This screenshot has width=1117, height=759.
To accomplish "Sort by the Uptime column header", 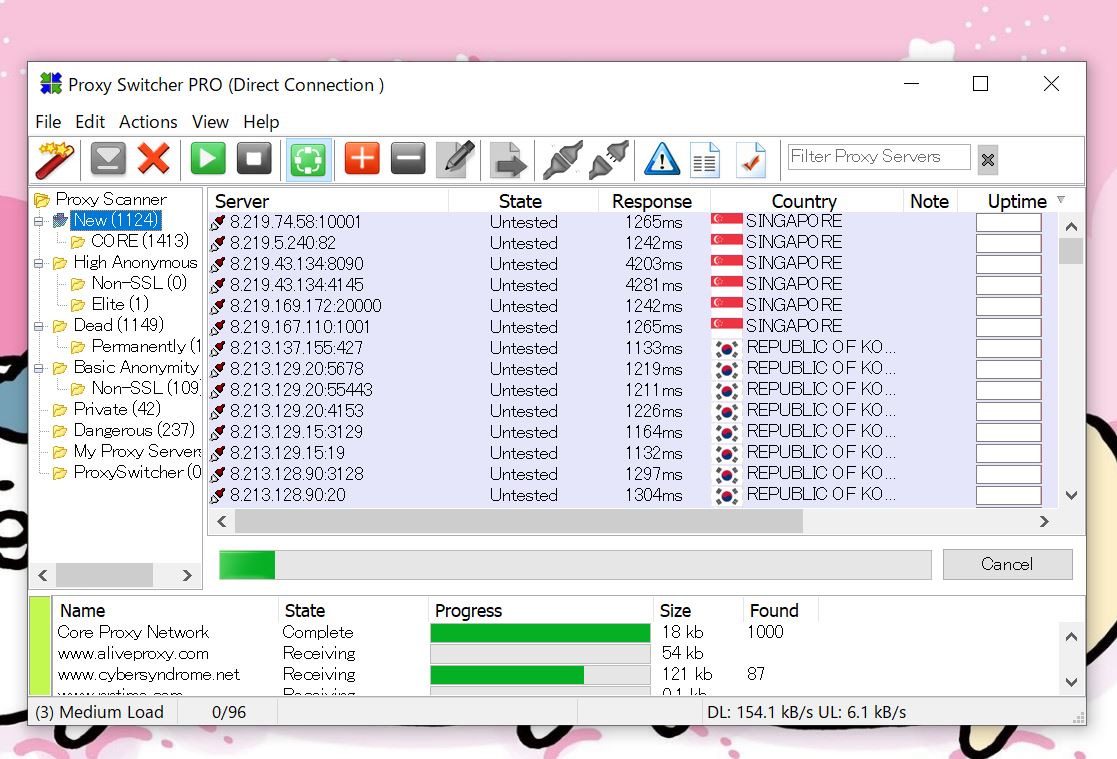I will [x=1017, y=202].
